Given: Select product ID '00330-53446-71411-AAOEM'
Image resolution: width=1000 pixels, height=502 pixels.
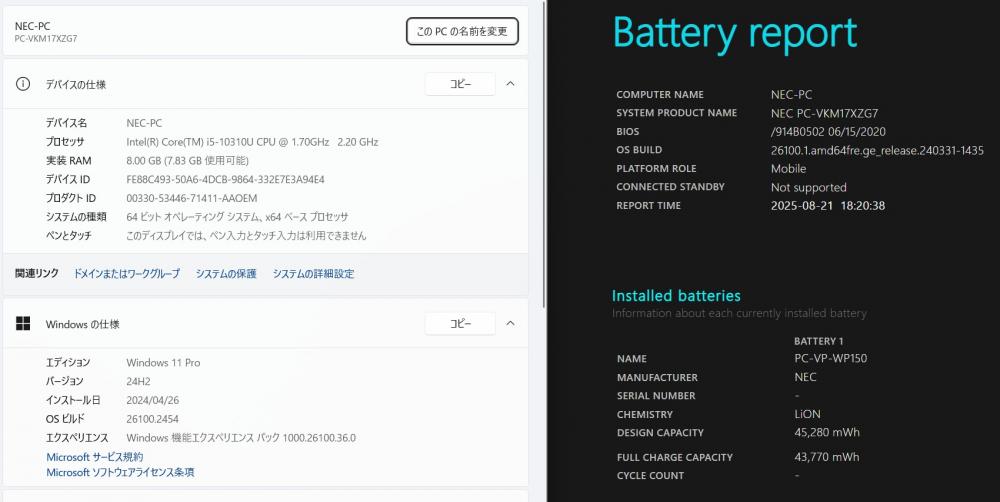Looking at the screenshot, I should click(x=192, y=198).
